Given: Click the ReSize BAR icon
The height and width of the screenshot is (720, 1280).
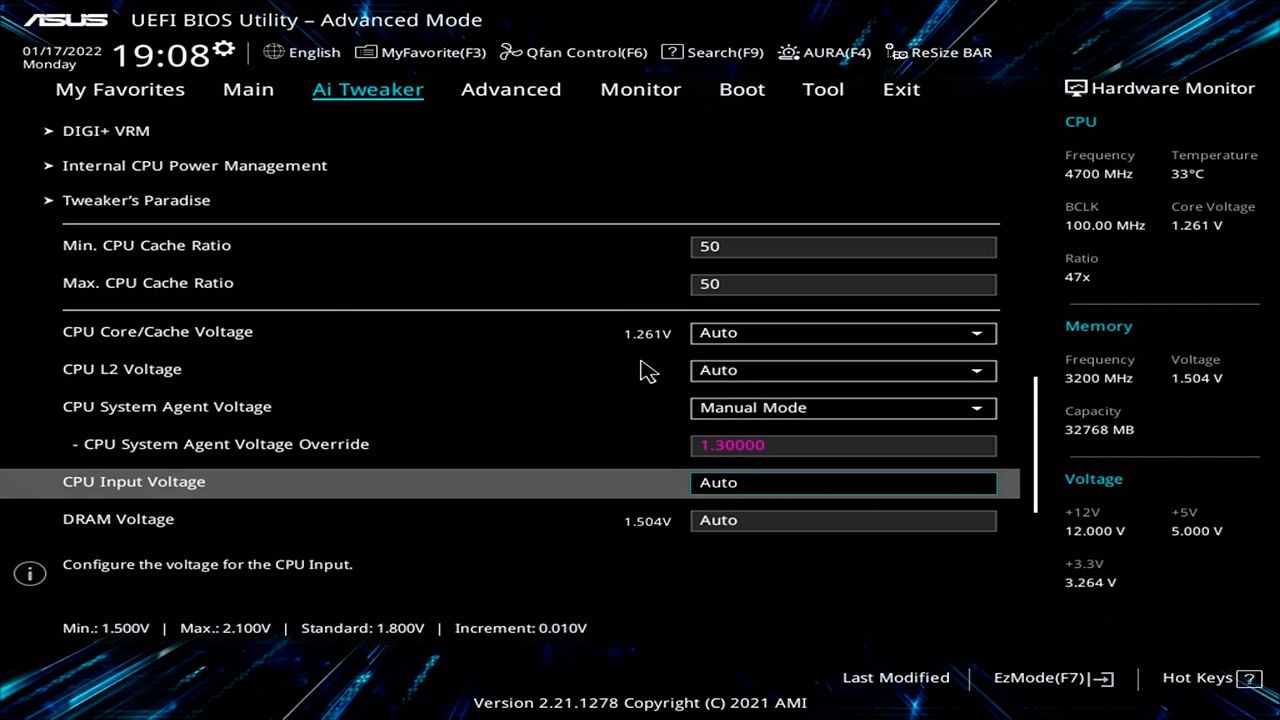Looking at the screenshot, I should (x=896, y=52).
